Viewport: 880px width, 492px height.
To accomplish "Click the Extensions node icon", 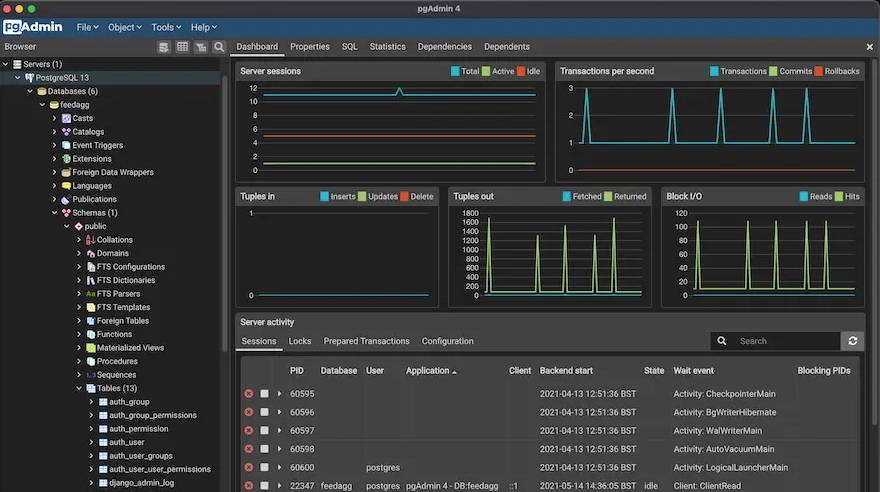I will [66, 159].
